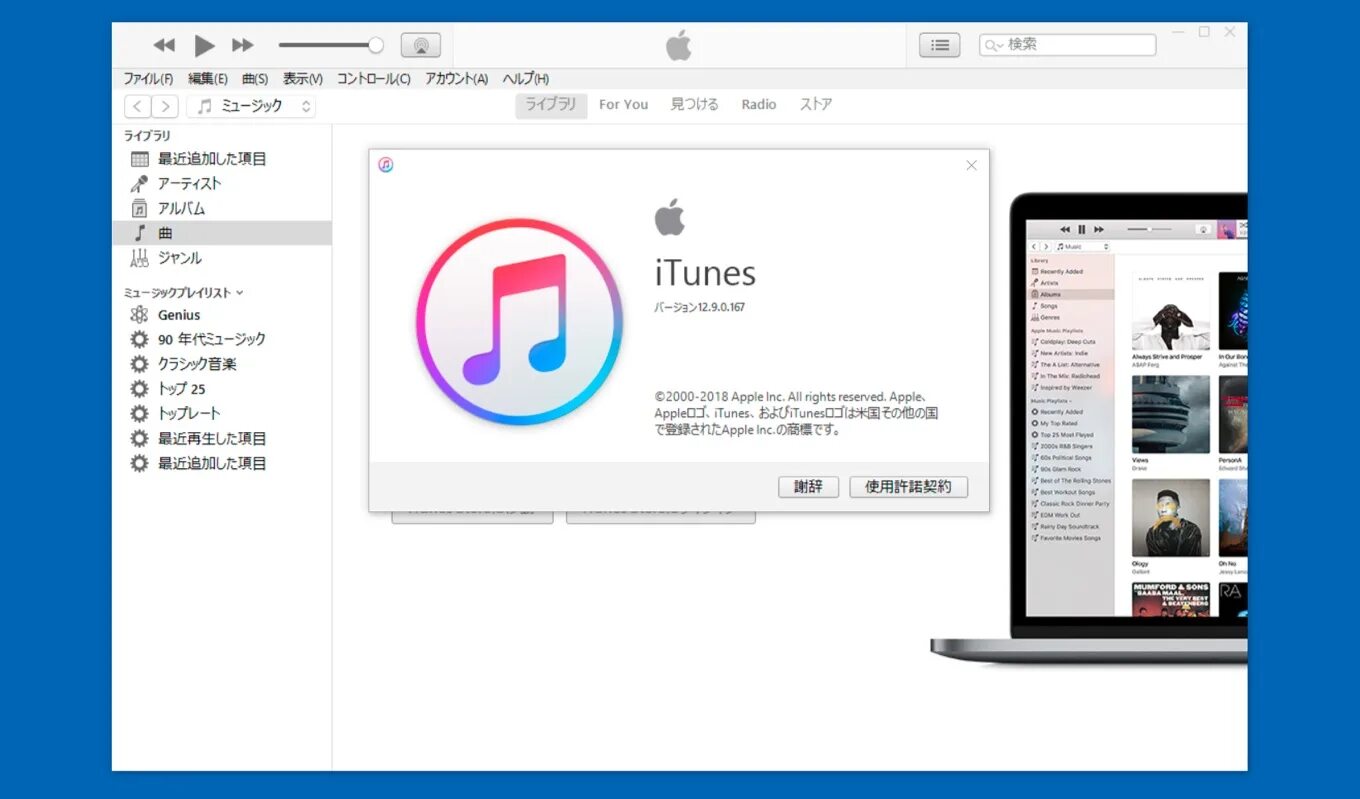1360x799 pixels.
Task: Open the 90 年代ミュージック playlist
Action: tap(222, 339)
